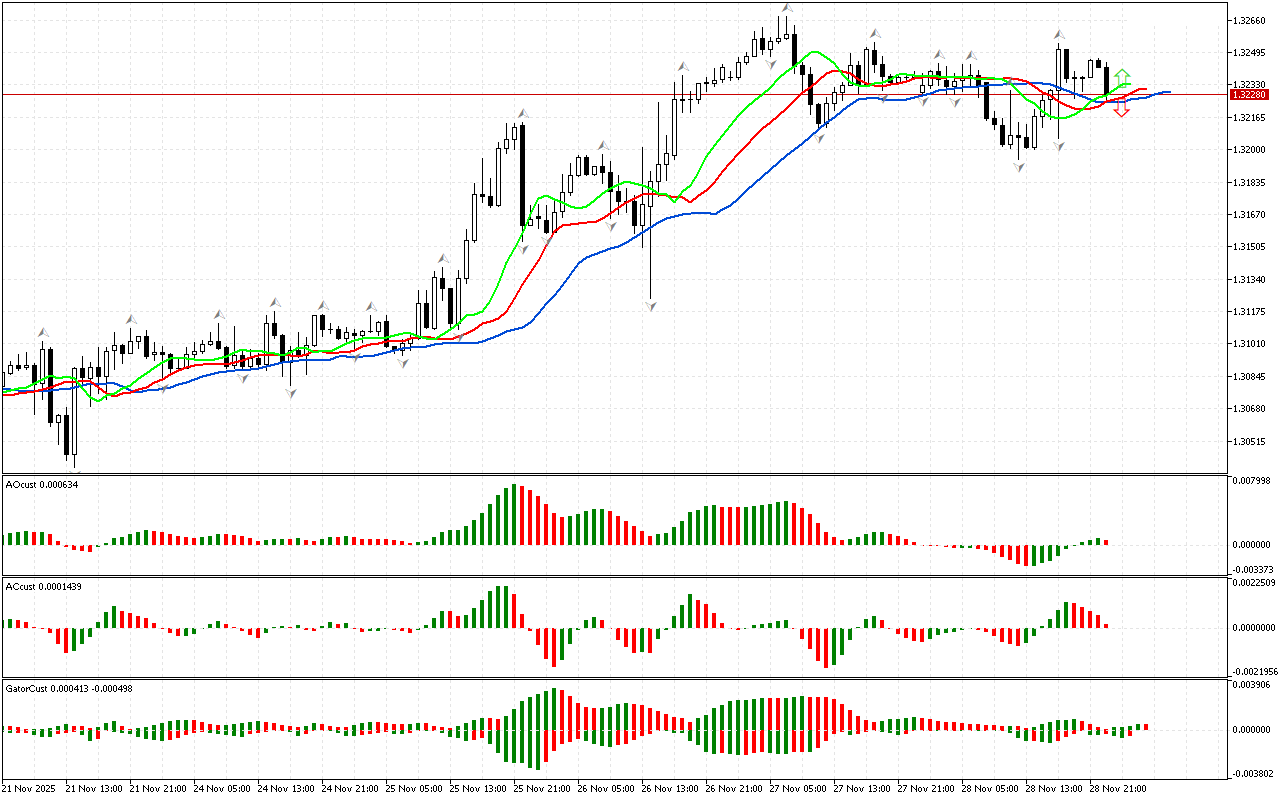The width and height of the screenshot is (1280, 800).
Task: Select the down fractal below the longest wick
Action: click(x=650, y=305)
